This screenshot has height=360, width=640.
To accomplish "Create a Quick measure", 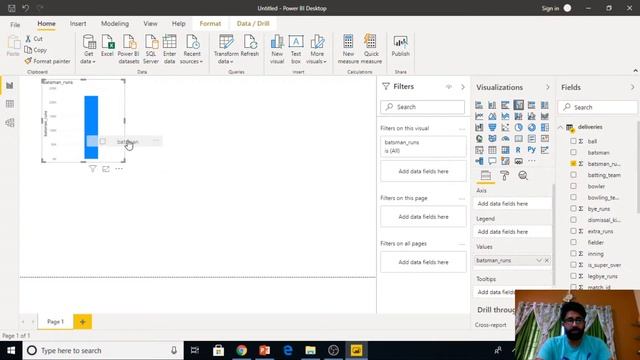I will 371,49.
